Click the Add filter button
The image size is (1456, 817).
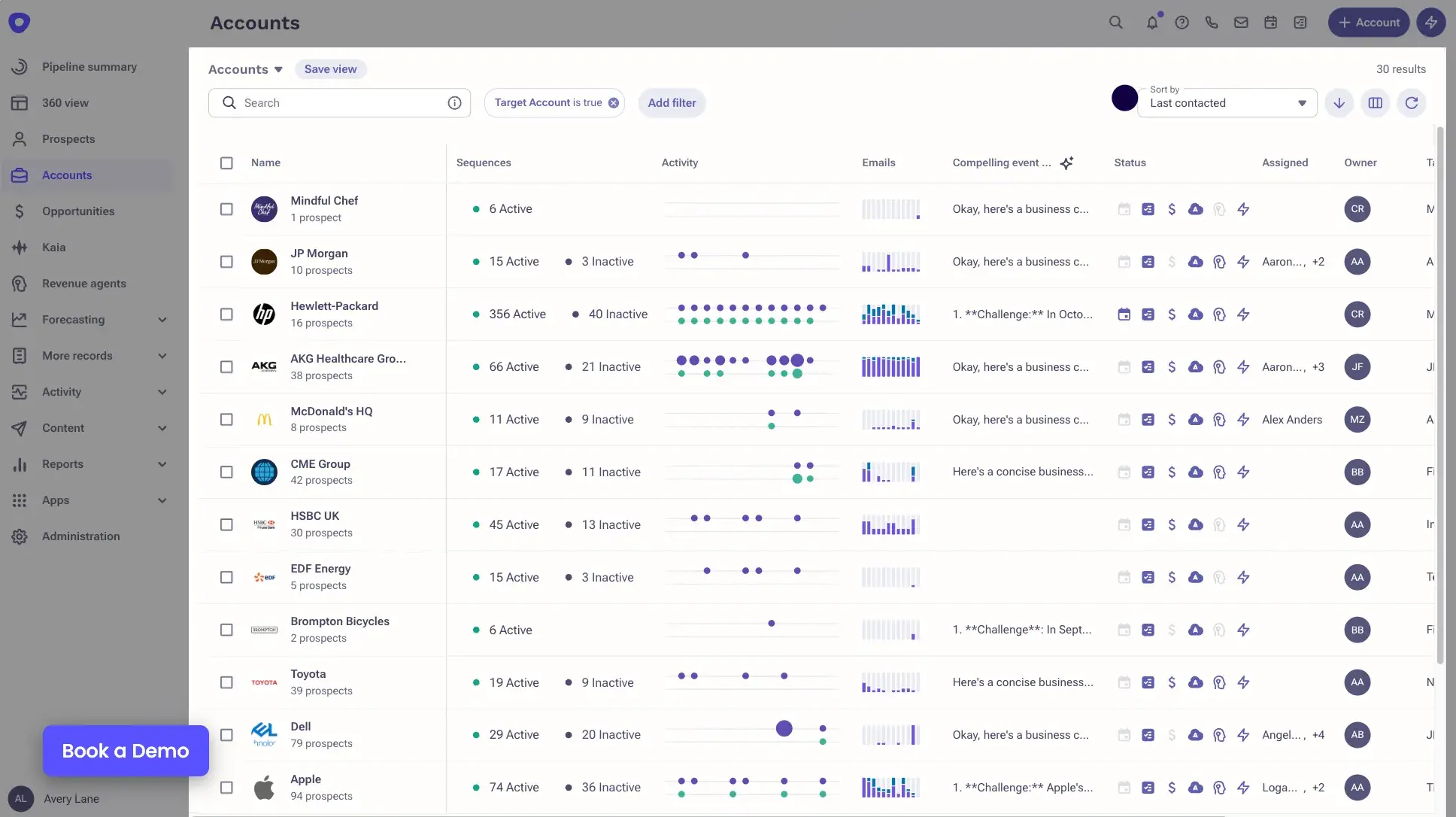672,103
